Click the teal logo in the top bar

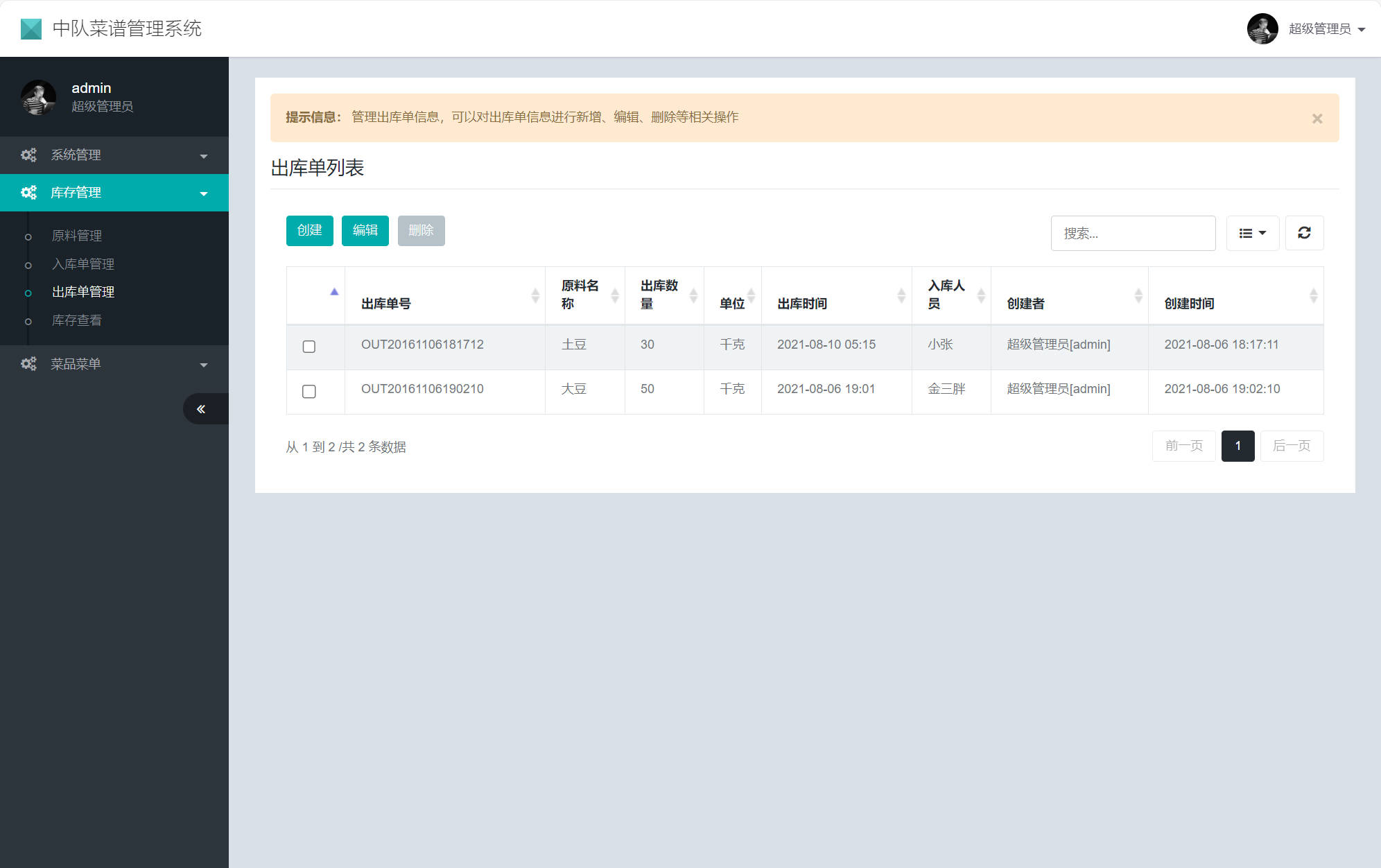point(31,28)
